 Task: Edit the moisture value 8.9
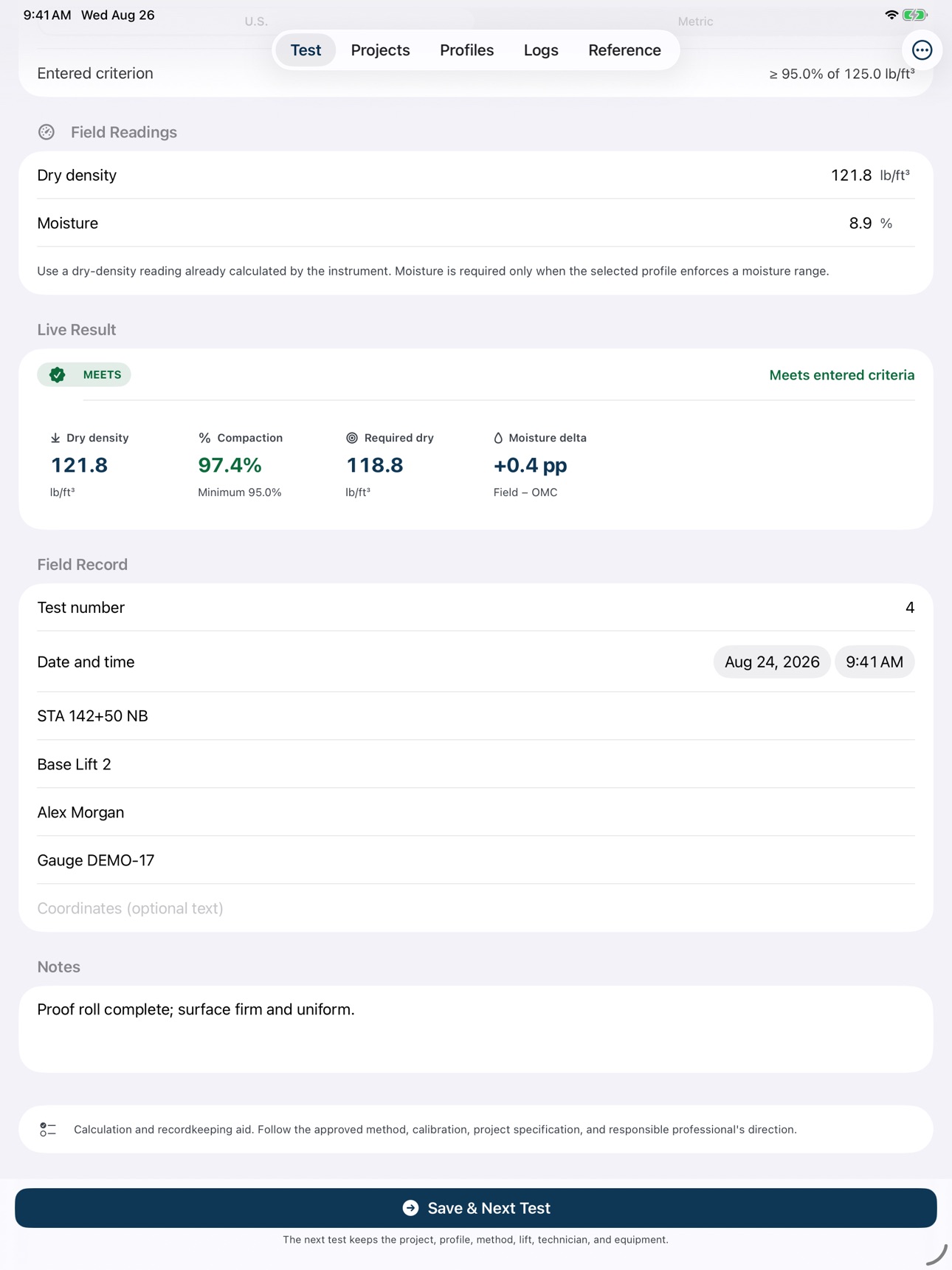[860, 223]
